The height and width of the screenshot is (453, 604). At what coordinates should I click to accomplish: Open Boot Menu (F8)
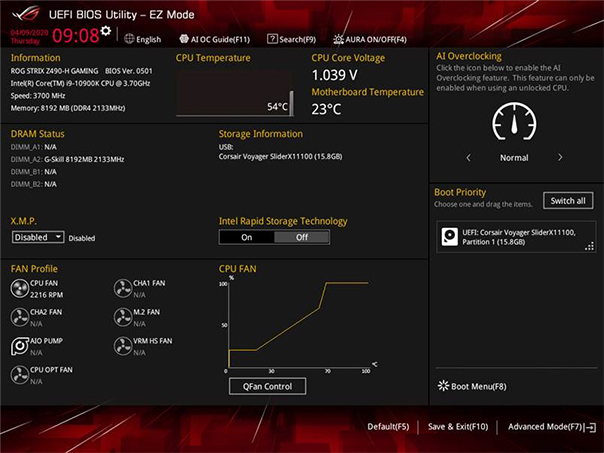tap(472, 386)
